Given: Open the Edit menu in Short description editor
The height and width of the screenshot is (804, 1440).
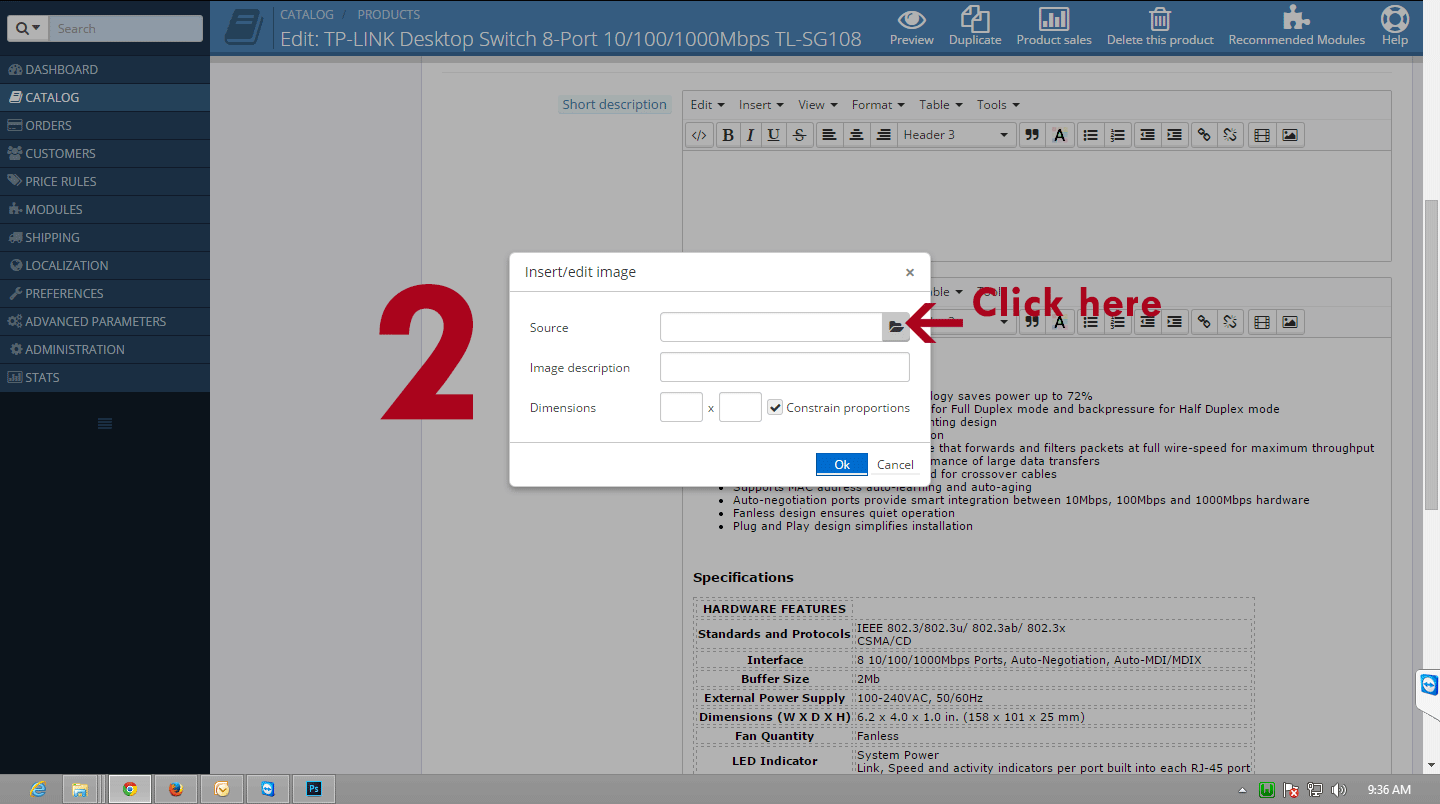Looking at the screenshot, I should 707,105.
